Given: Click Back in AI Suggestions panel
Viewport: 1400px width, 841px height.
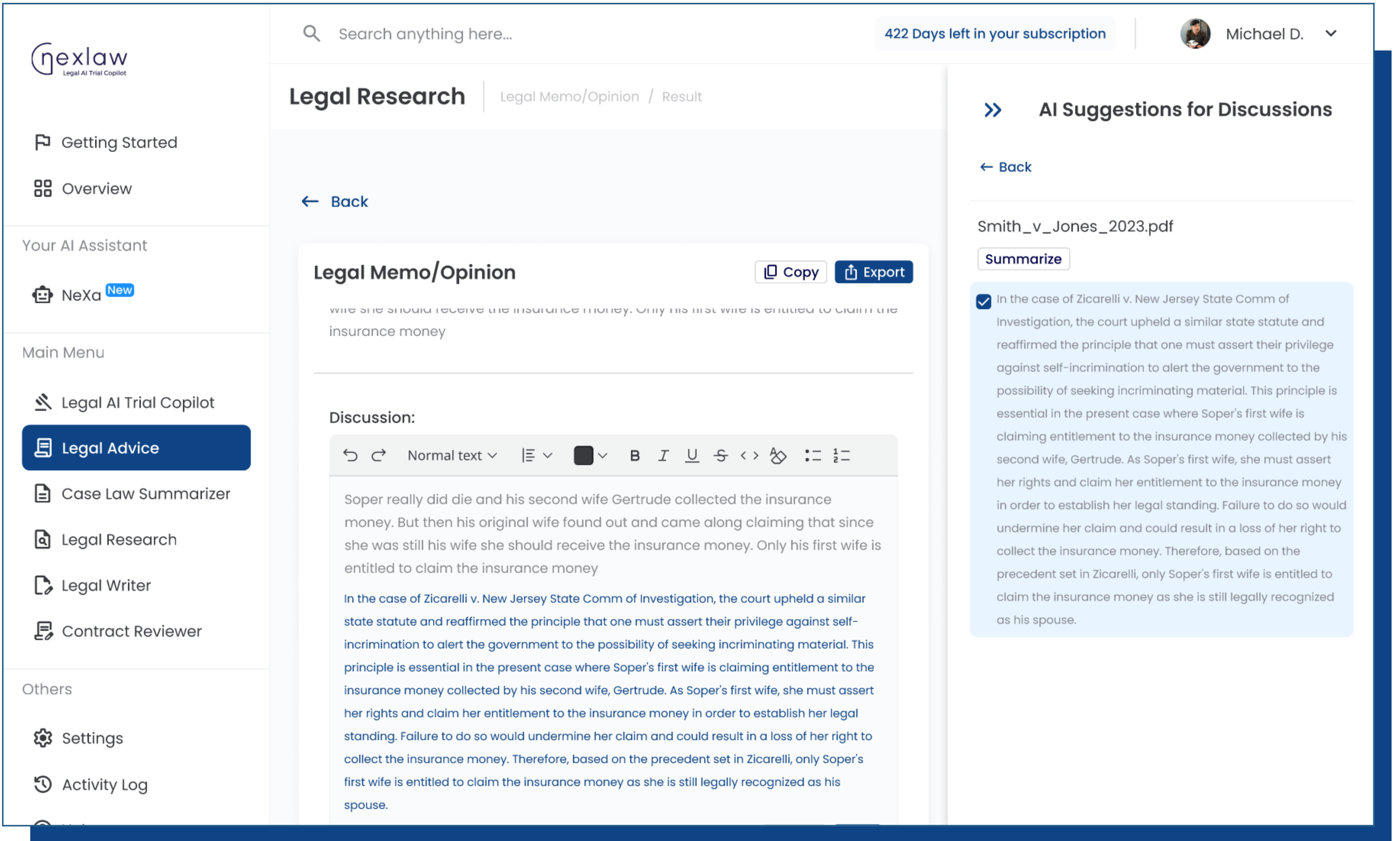Looking at the screenshot, I should (1006, 167).
